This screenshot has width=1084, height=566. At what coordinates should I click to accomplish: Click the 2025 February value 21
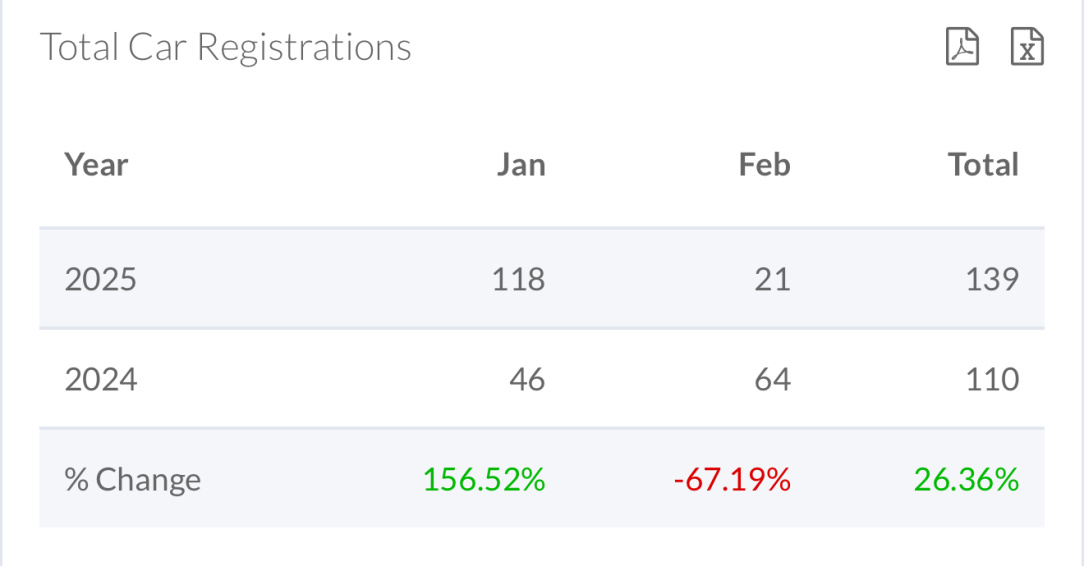[x=772, y=279]
